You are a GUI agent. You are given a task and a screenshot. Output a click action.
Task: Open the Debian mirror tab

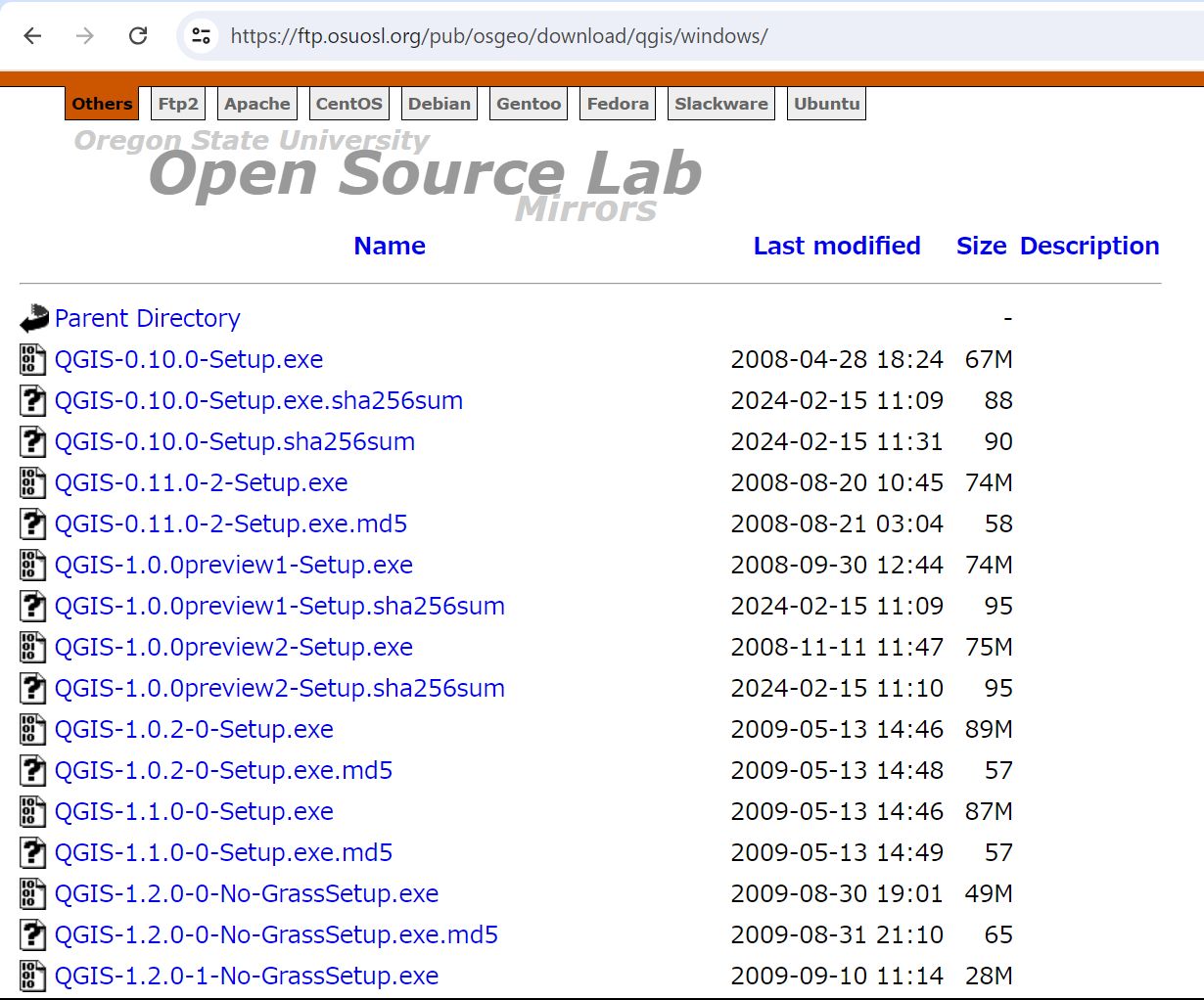439,104
